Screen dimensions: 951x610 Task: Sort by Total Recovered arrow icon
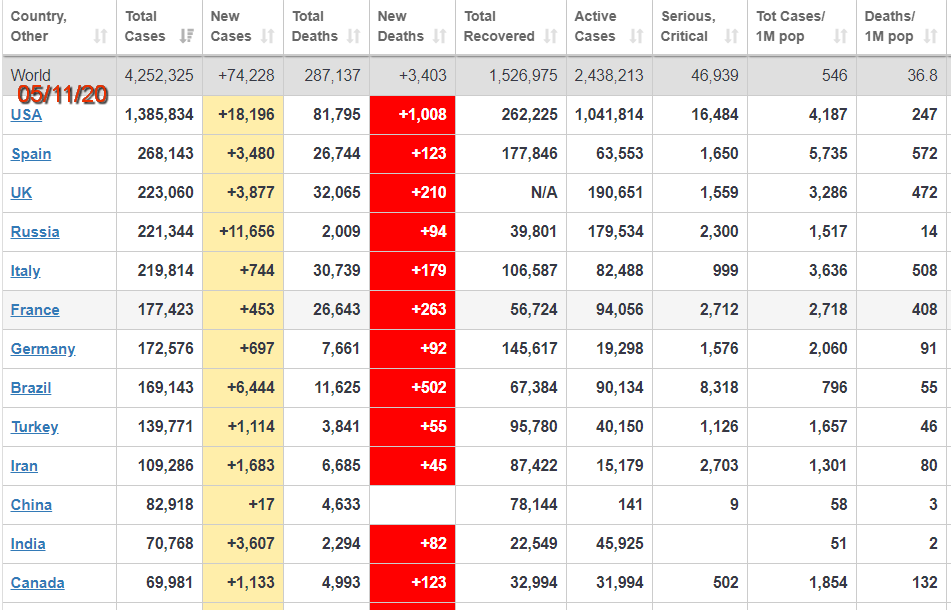[550, 36]
